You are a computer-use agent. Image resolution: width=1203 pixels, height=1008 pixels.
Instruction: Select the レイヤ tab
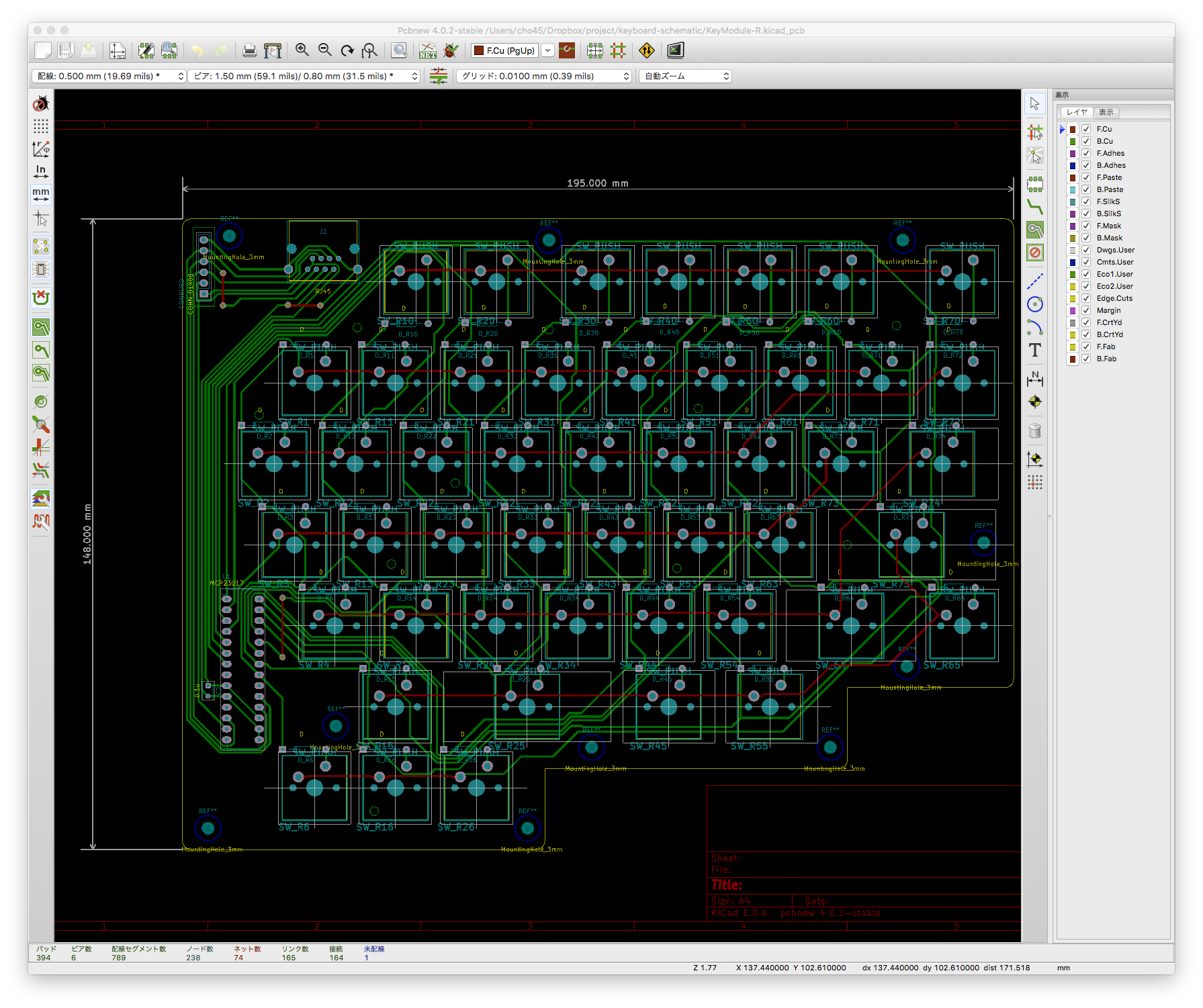(1077, 112)
